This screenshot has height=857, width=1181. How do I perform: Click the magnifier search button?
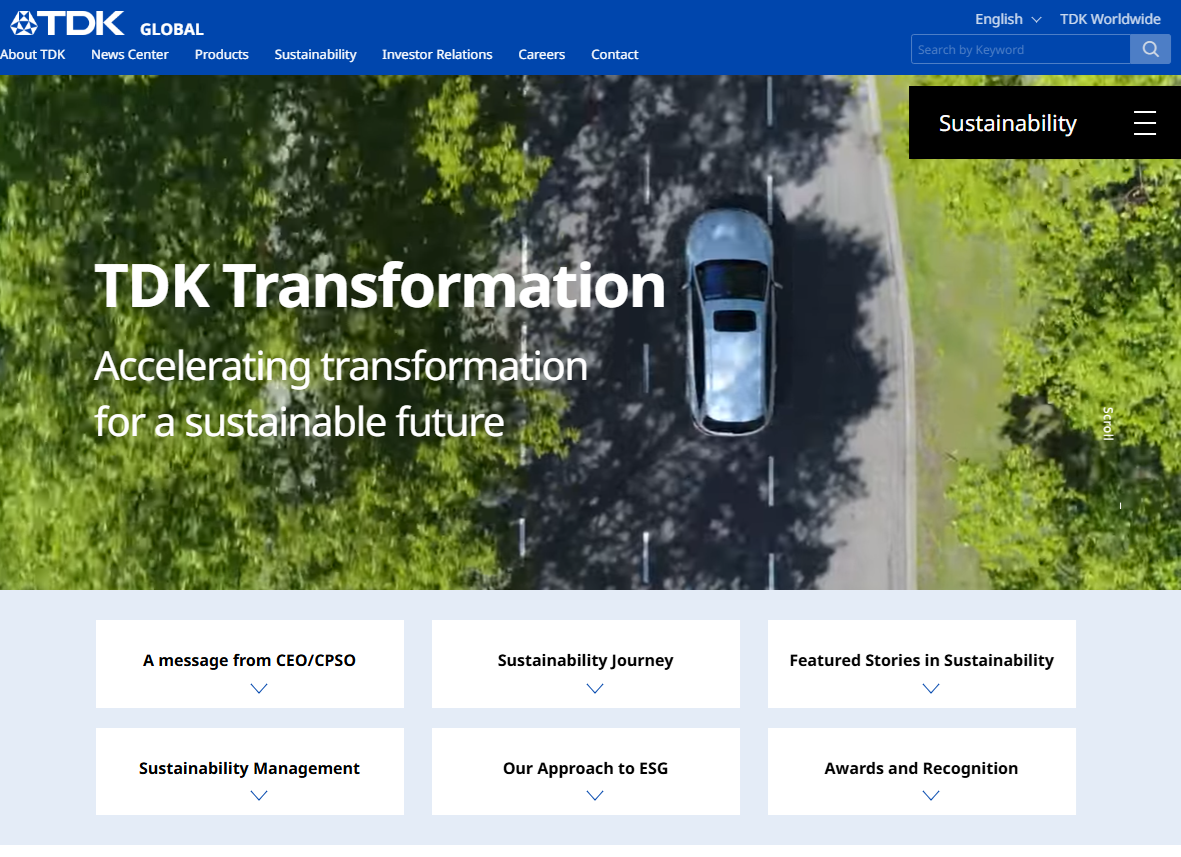(1150, 50)
